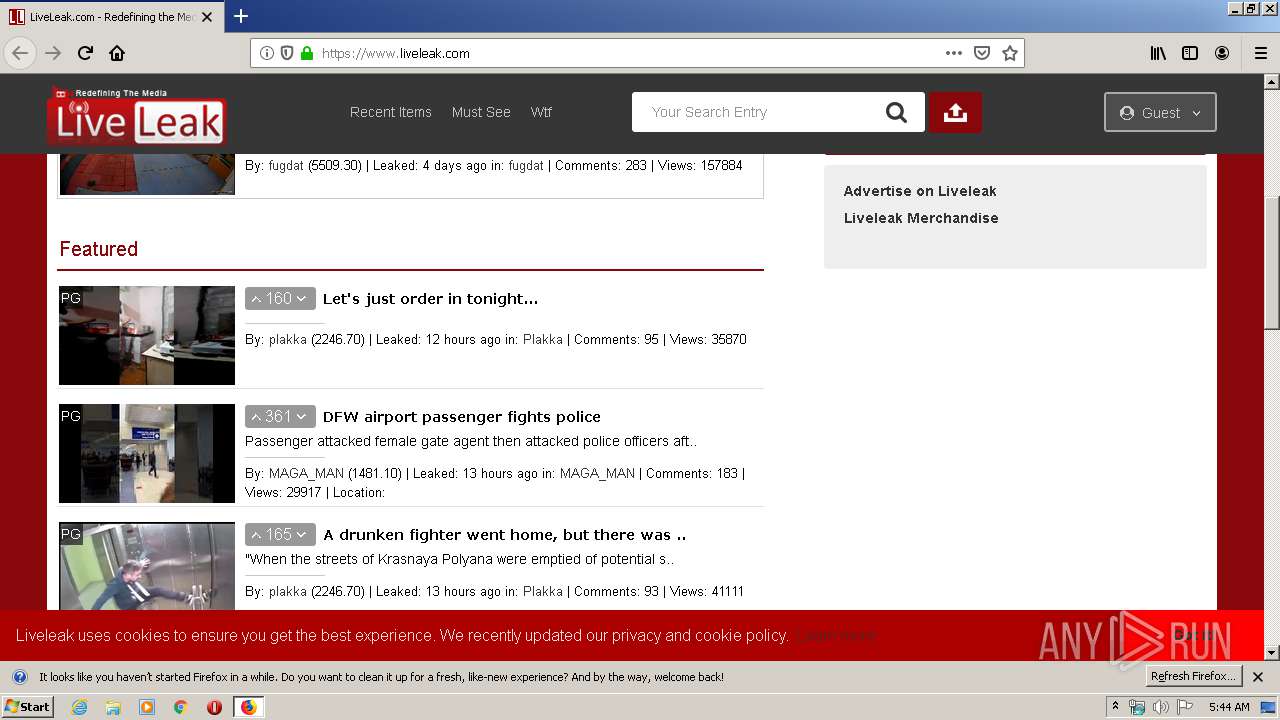This screenshot has width=1280, height=720.
Task: Submit search with the magnifier icon
Action: tap(896, 112)
